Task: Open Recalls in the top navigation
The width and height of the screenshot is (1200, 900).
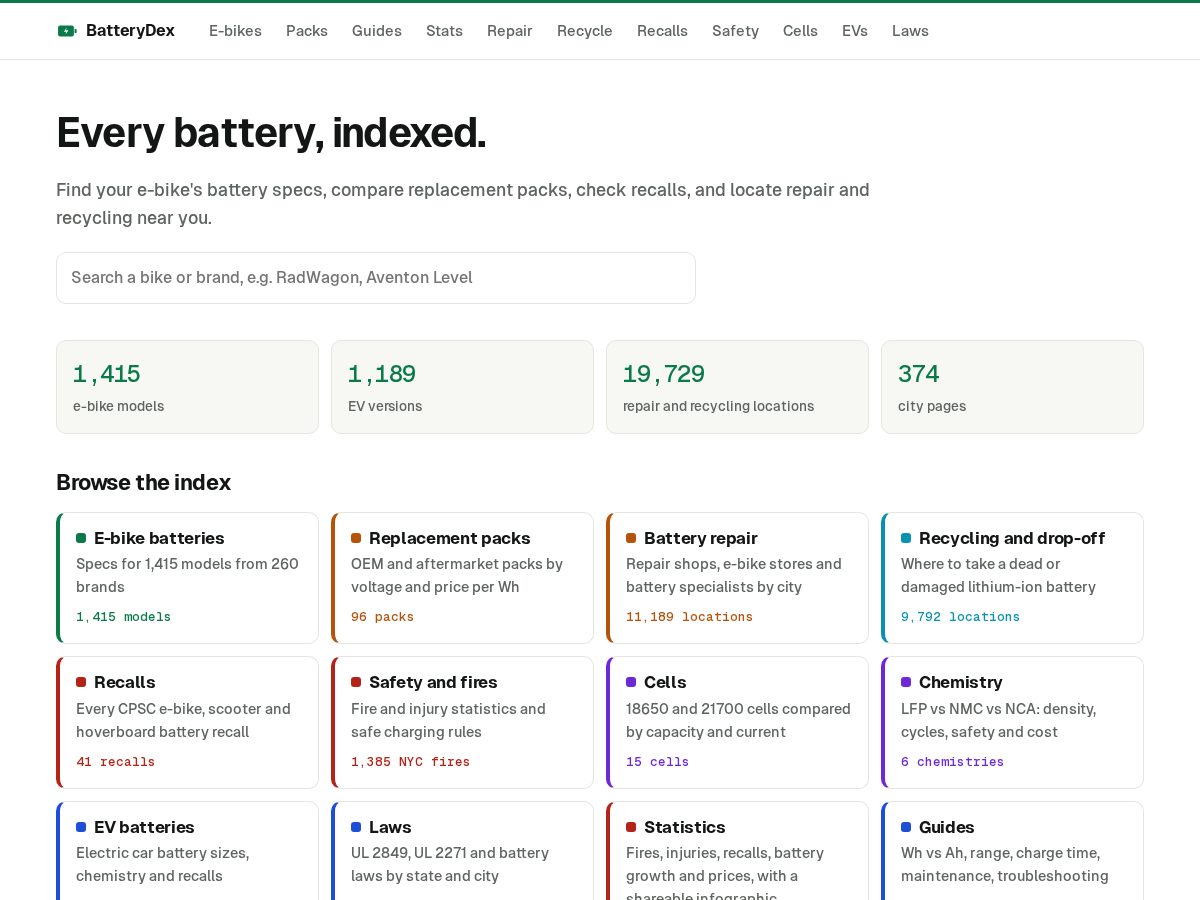Action: [x=662, y=31]
